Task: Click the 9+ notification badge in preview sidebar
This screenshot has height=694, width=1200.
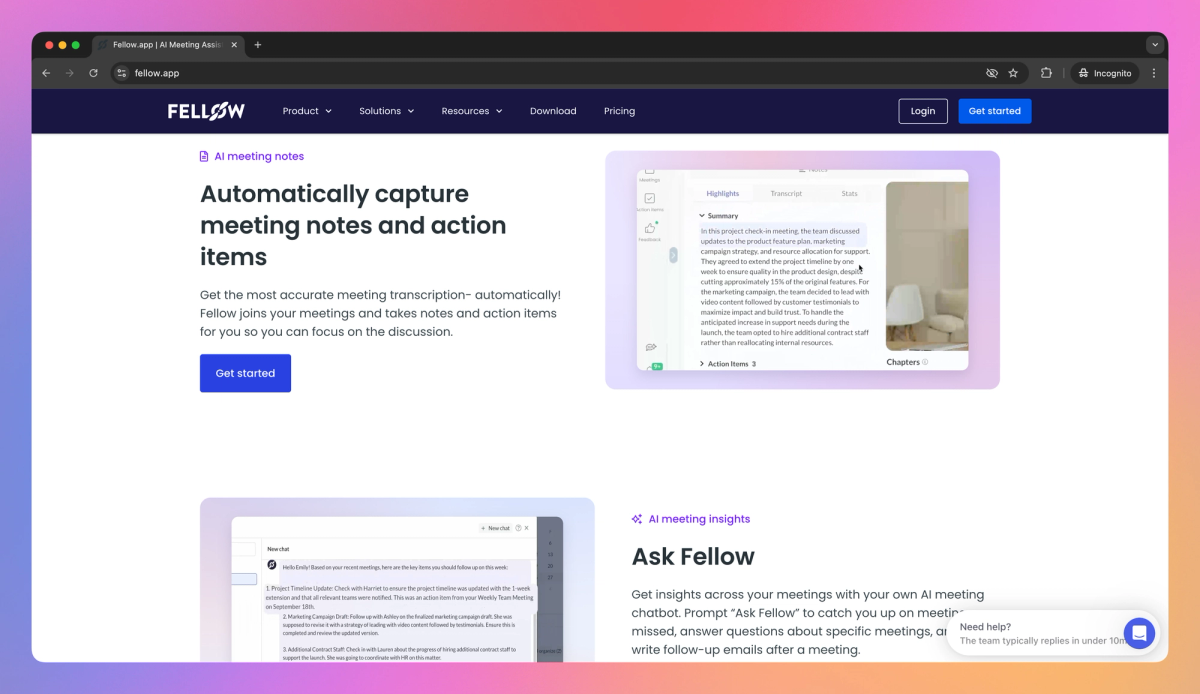Action: [x=656, y=366]
